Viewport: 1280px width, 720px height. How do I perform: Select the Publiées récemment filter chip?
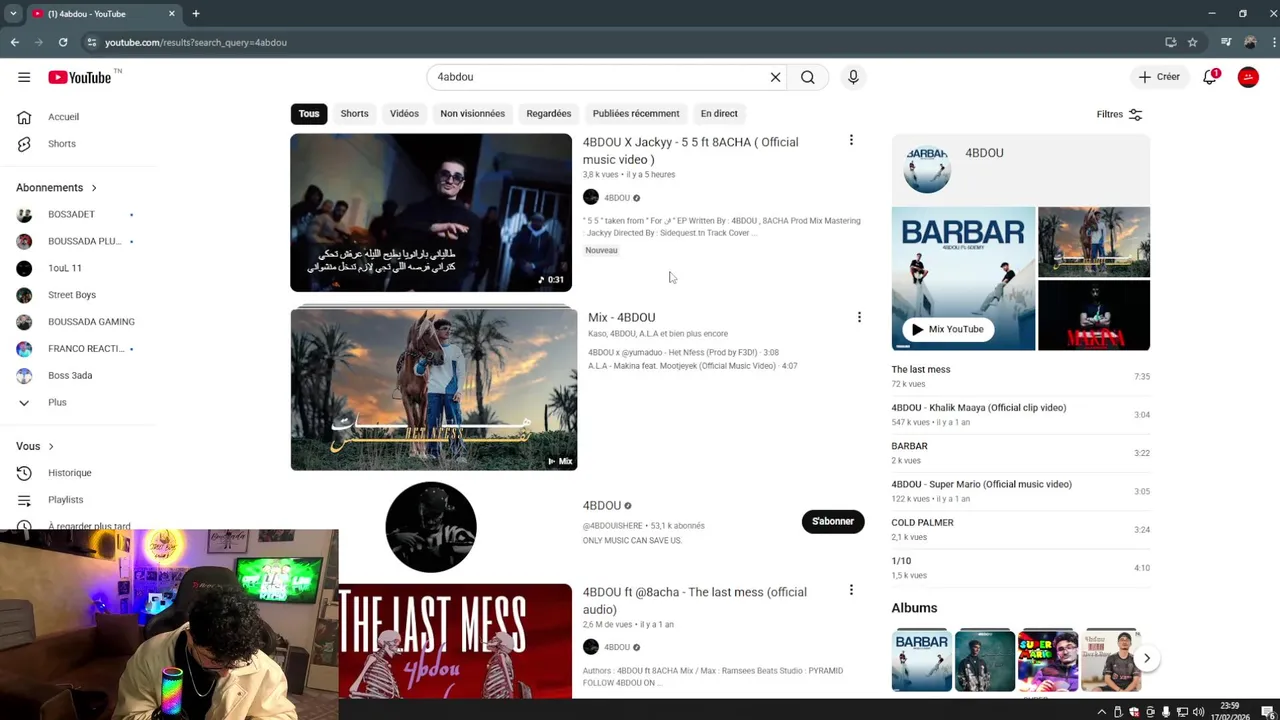pyautogui.click(x=636, y=114)
